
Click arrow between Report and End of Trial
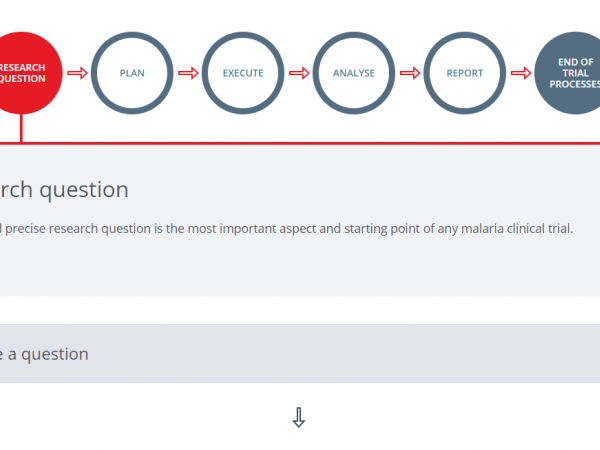coord(520,72)
